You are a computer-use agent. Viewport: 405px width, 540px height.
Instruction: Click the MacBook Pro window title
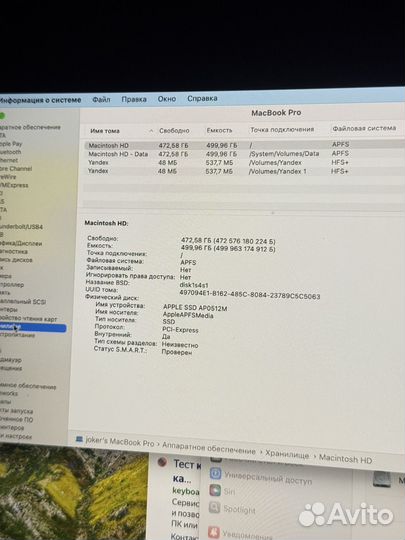[276, 113]
